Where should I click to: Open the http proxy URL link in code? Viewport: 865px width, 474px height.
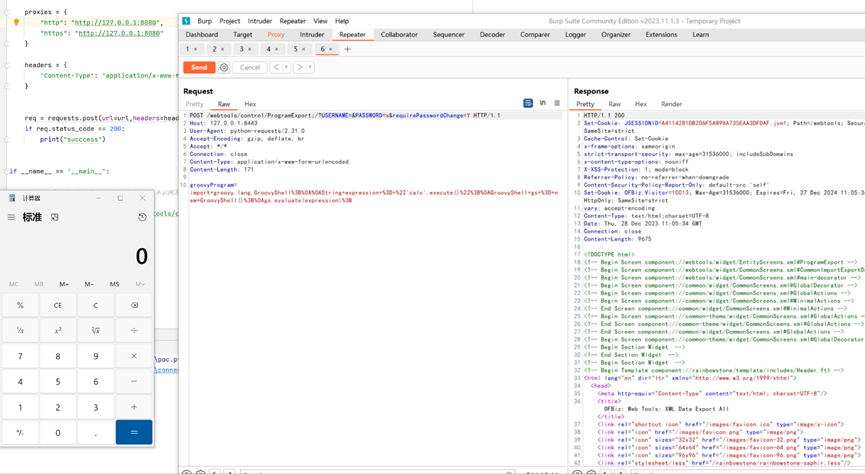click(117, 23)
